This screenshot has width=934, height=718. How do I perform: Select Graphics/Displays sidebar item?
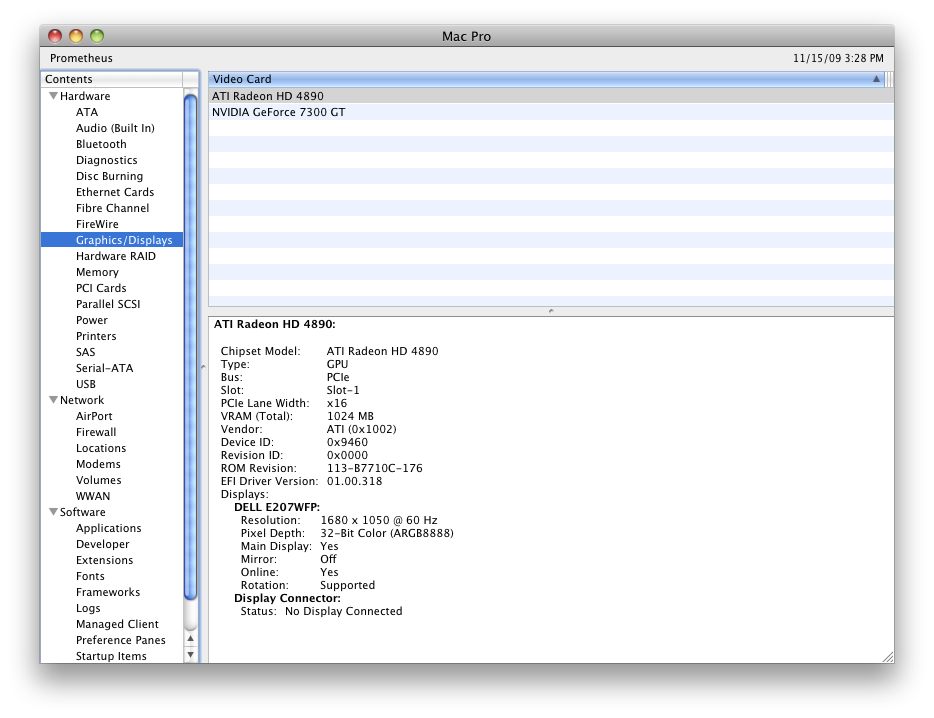pyautogui.click(x=112, y=240)
